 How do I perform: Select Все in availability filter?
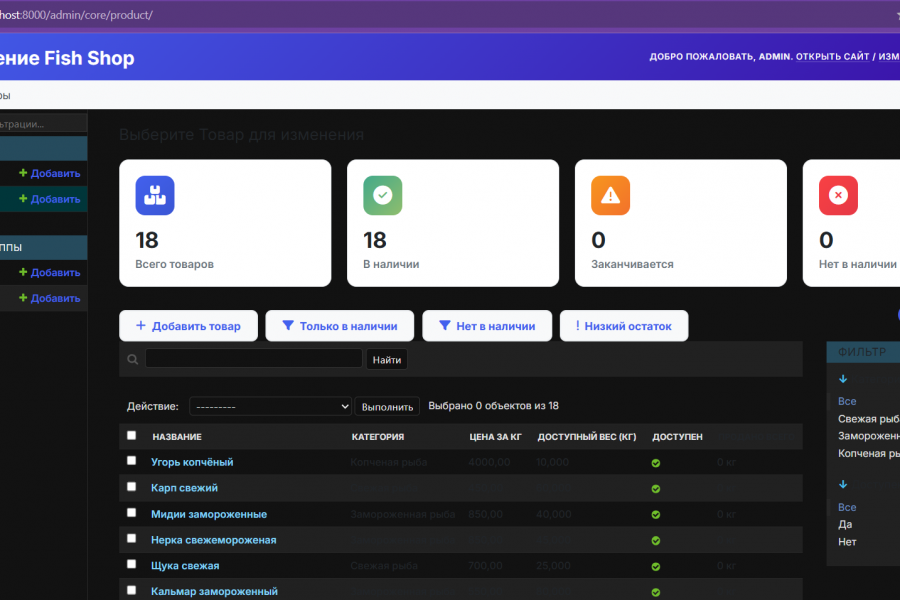point(847,508)
